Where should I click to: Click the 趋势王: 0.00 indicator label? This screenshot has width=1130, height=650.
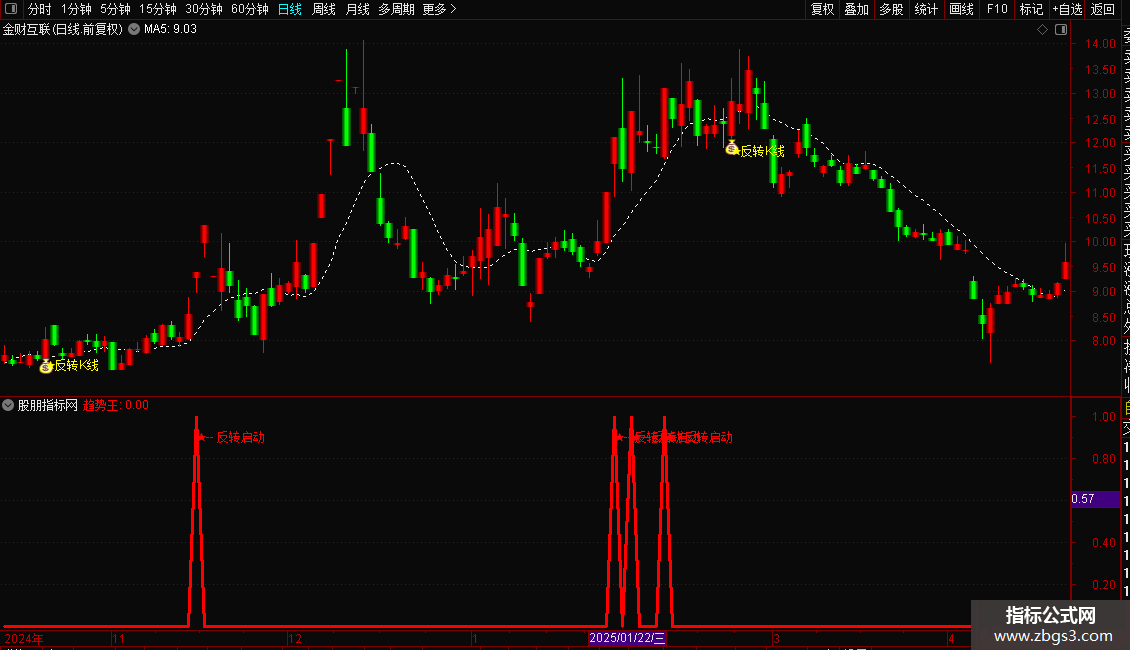coord(116,406)
